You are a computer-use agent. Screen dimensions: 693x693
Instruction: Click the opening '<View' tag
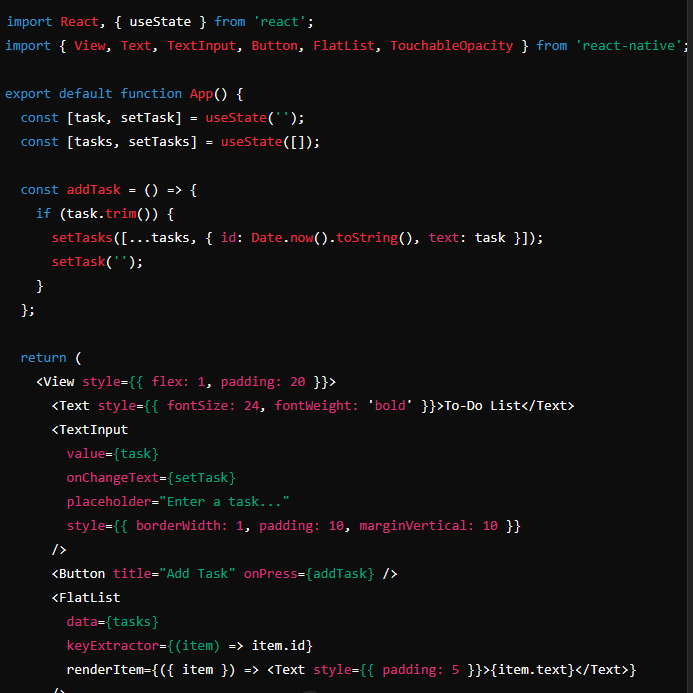pos(55,381)
